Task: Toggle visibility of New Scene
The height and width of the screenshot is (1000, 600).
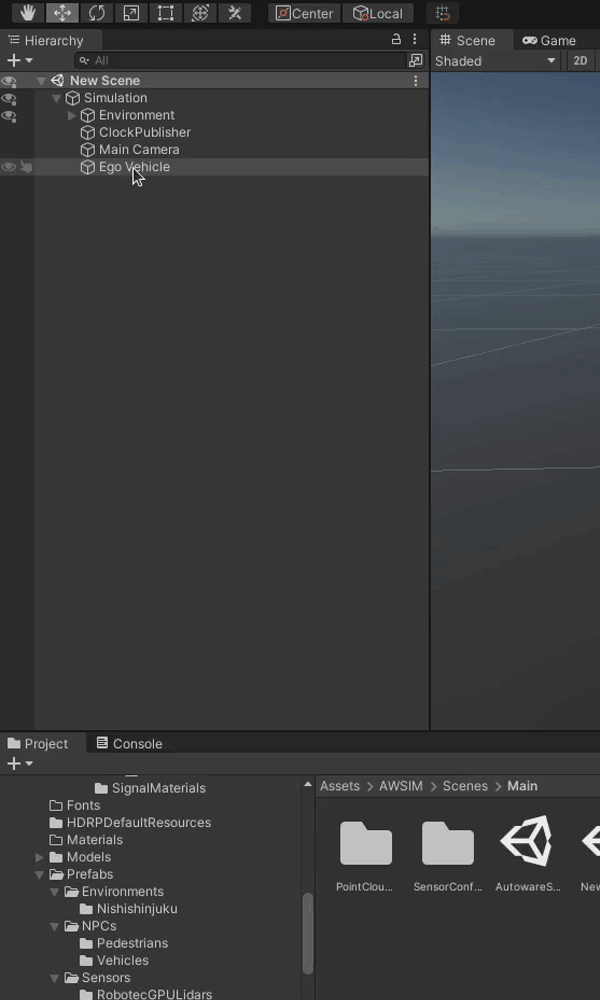Action: tap(8, 81)
